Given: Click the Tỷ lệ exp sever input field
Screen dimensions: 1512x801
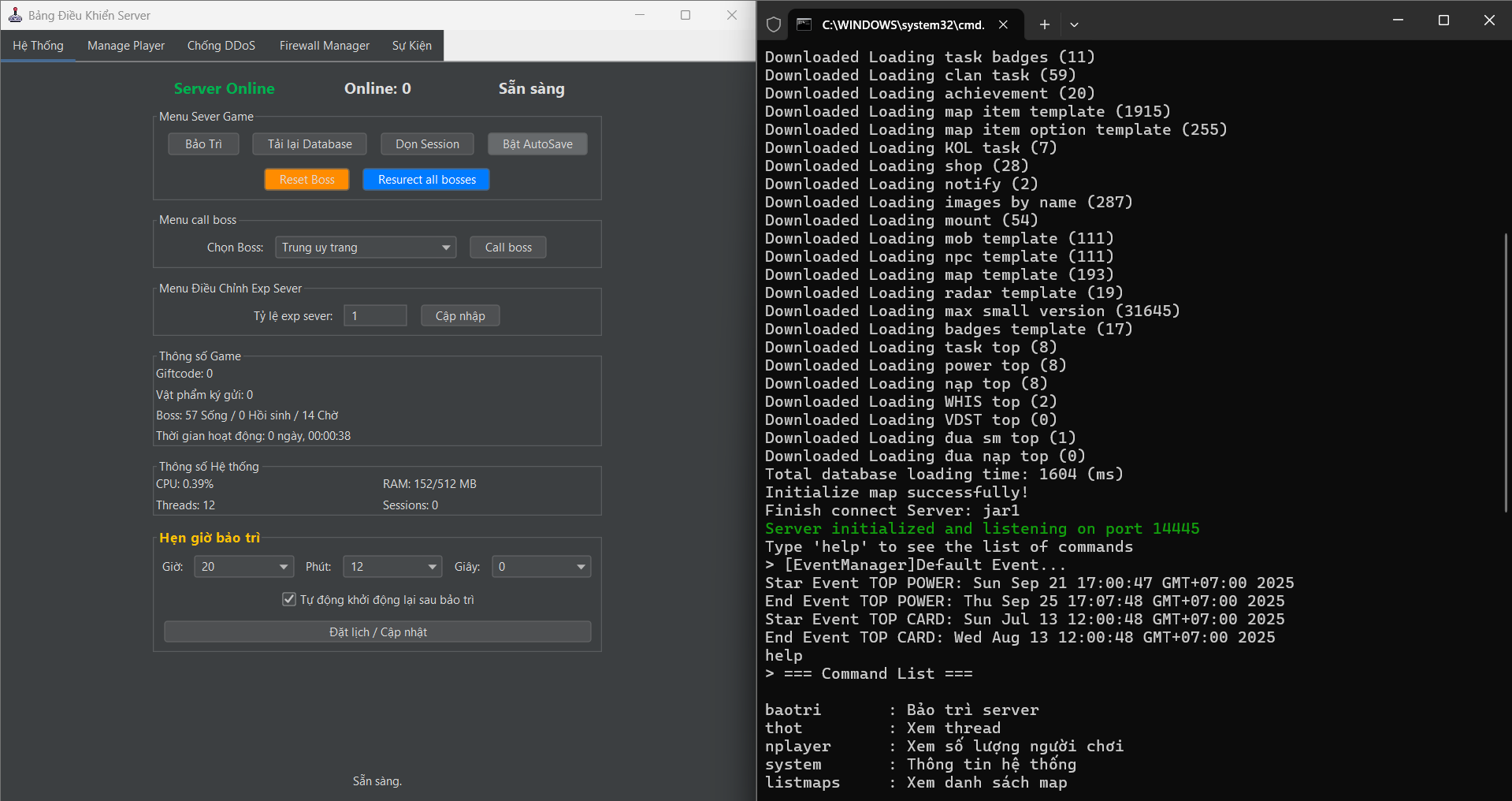Looking at the screenshot, I should pyautogui.click(x=375, y=316).
